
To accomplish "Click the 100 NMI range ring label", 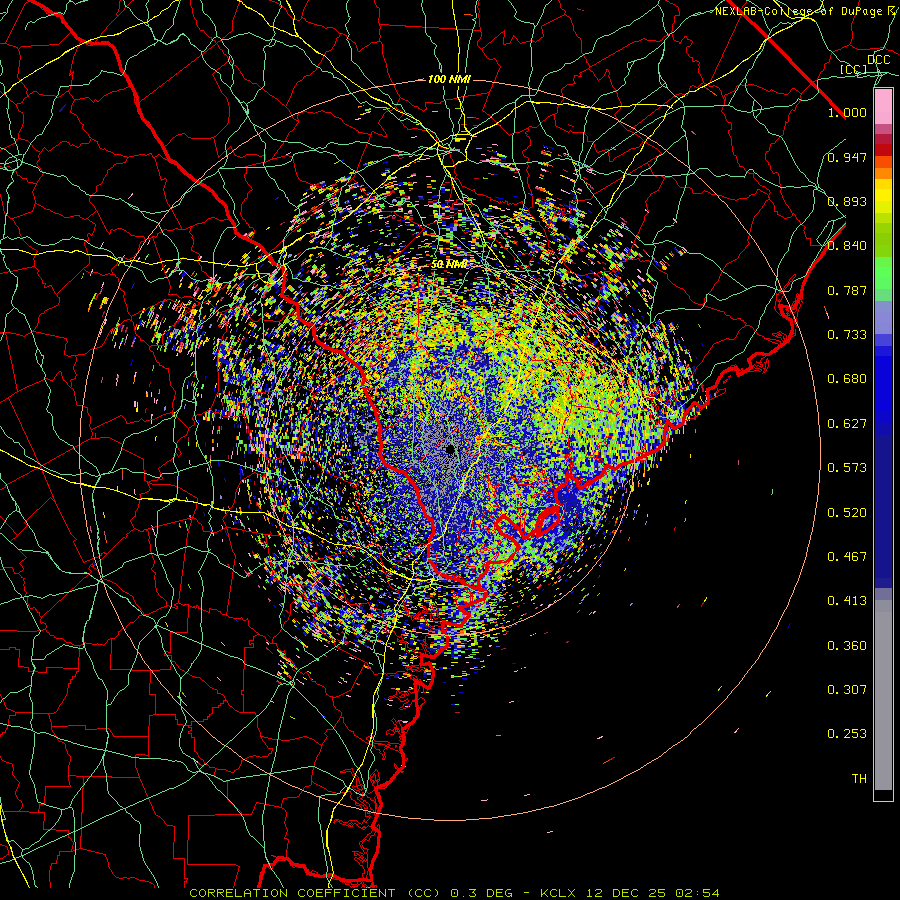I will click(449, 79).
